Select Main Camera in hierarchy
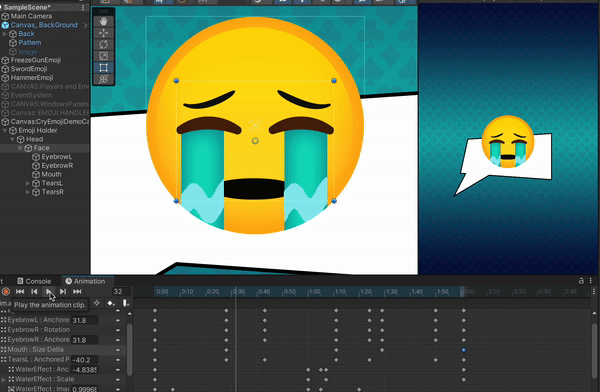The height and width of the screenshot is (392, 600). pyautogui.click(x=31, y=16)
